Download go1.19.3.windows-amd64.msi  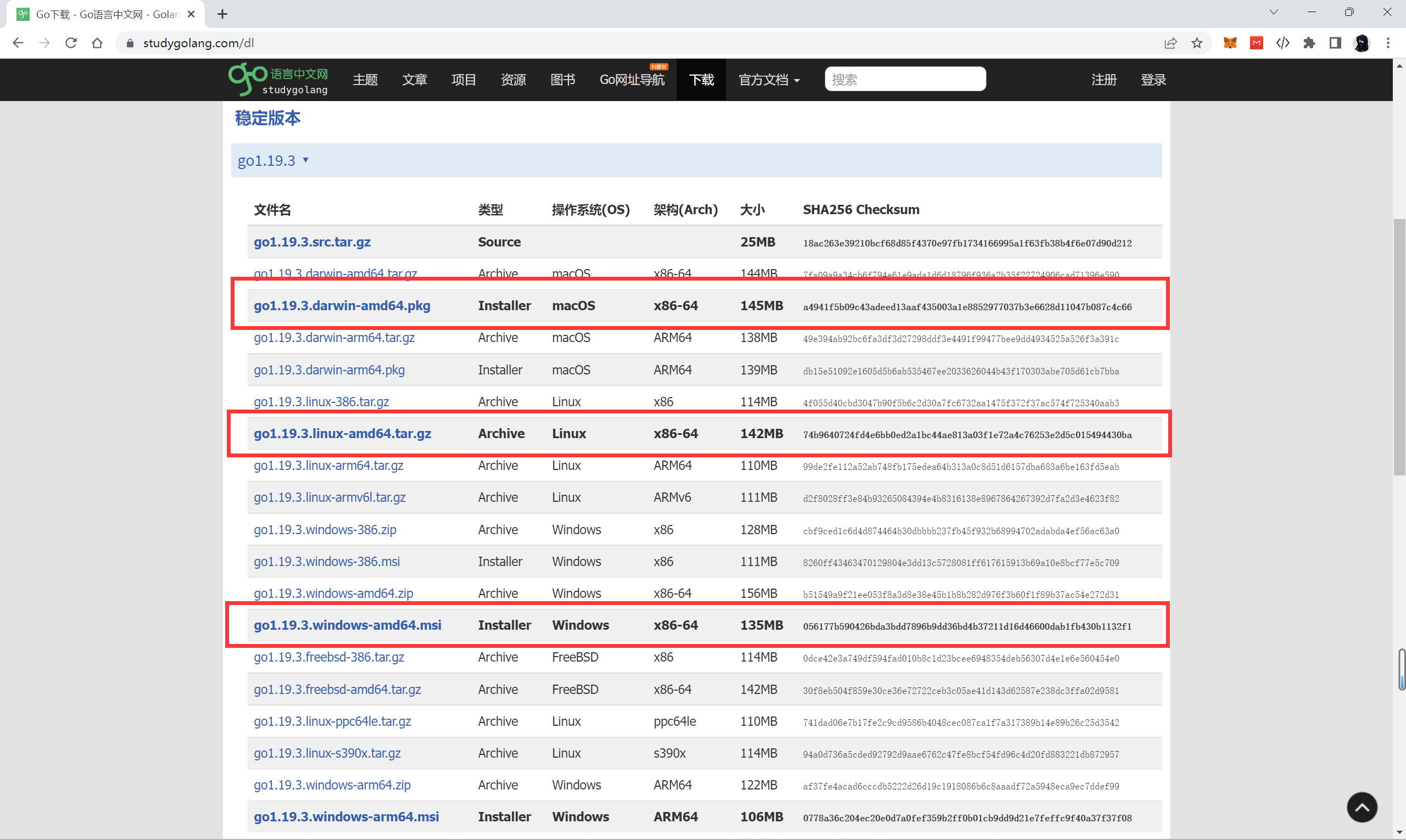click(348, 625)
